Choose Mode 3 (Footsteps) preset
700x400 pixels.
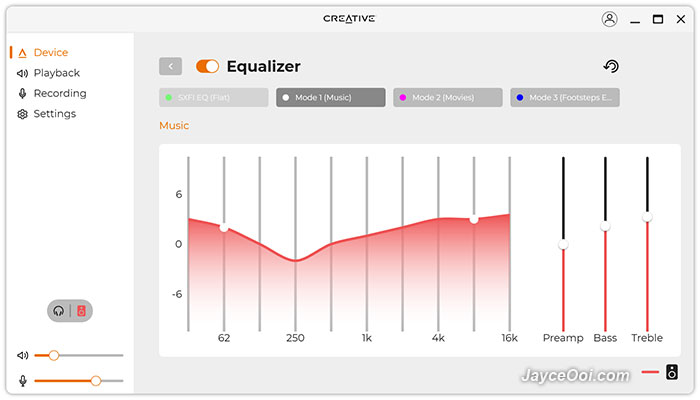point(565,97)
